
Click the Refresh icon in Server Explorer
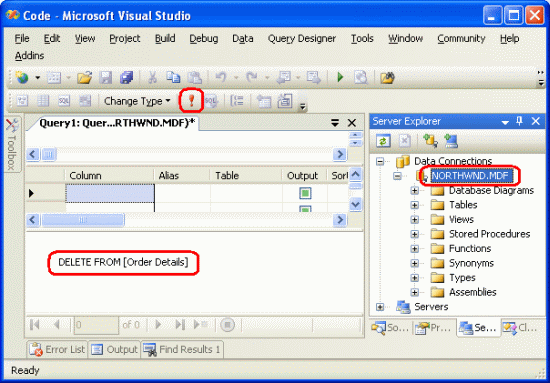coord(383,141)
